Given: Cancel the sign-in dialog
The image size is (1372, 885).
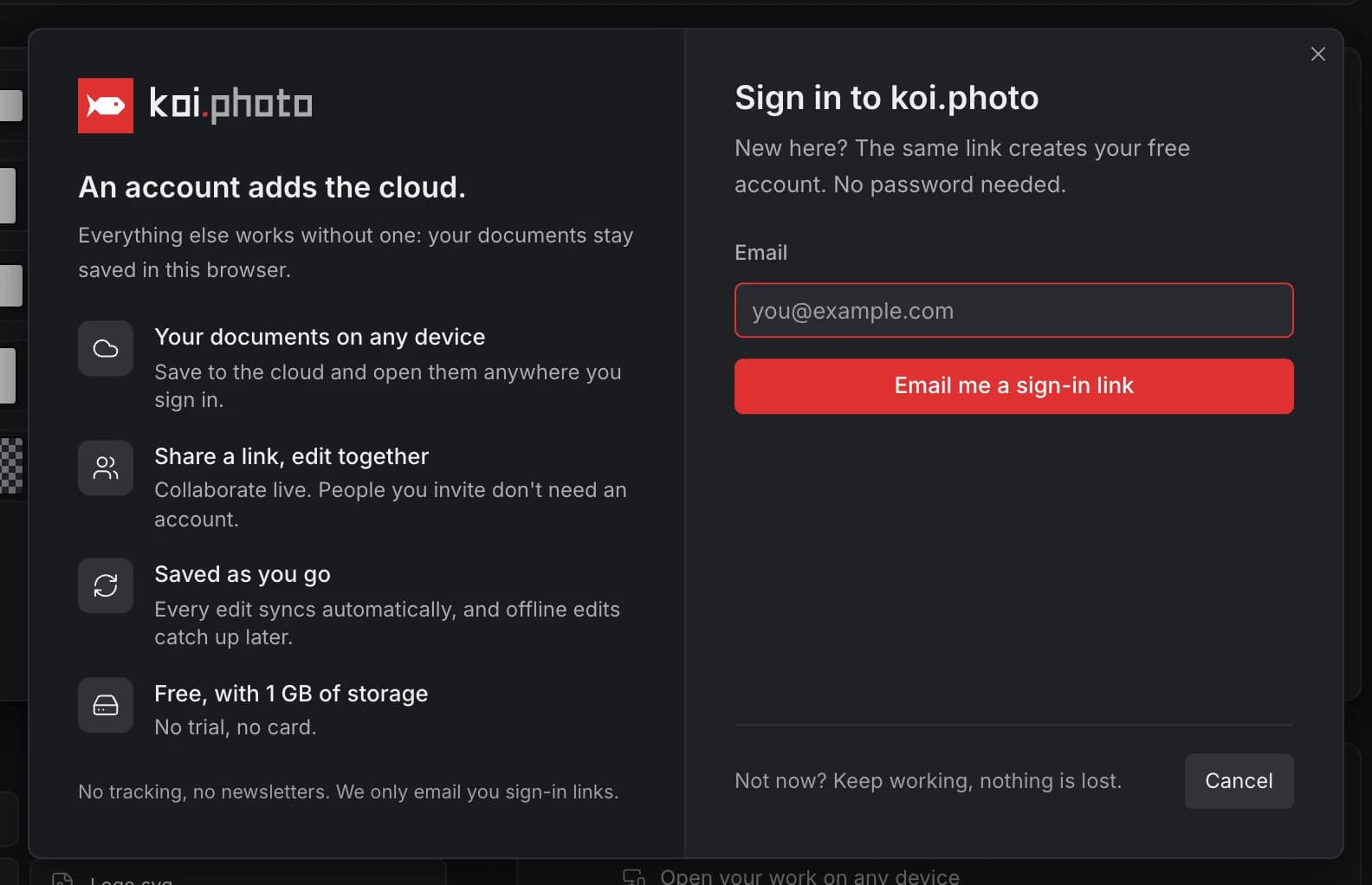Looking at the screenshot, I should coord(1239,781).
